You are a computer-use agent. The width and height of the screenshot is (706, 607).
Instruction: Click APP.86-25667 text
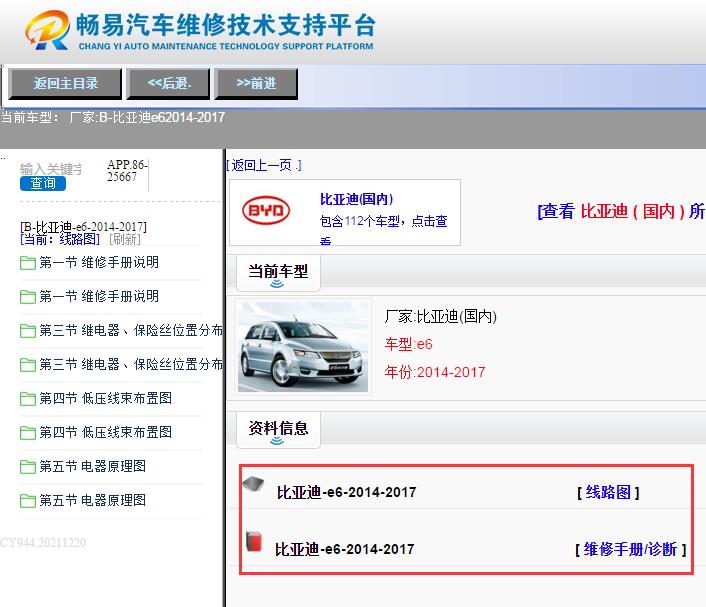(127, 171)
